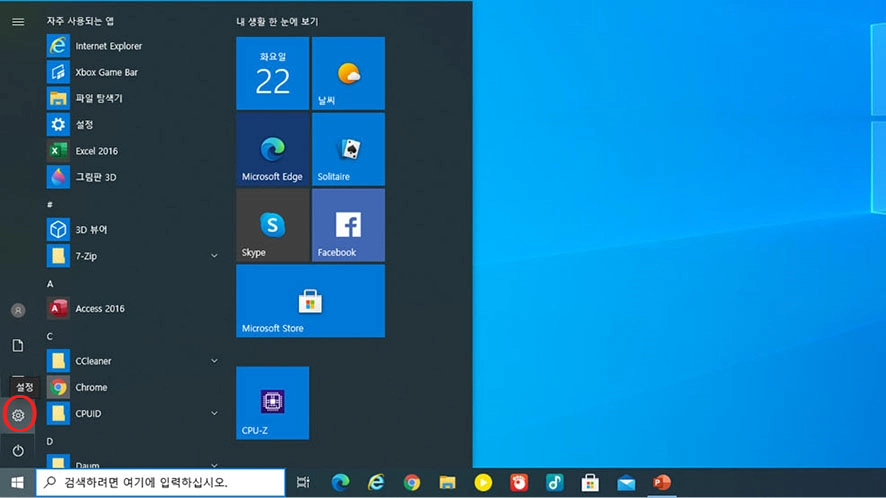Viewport: 886px width, 498px height.
Task: Open the Solitaire tile
Action: pyautogui.click(x=348, y=149)
